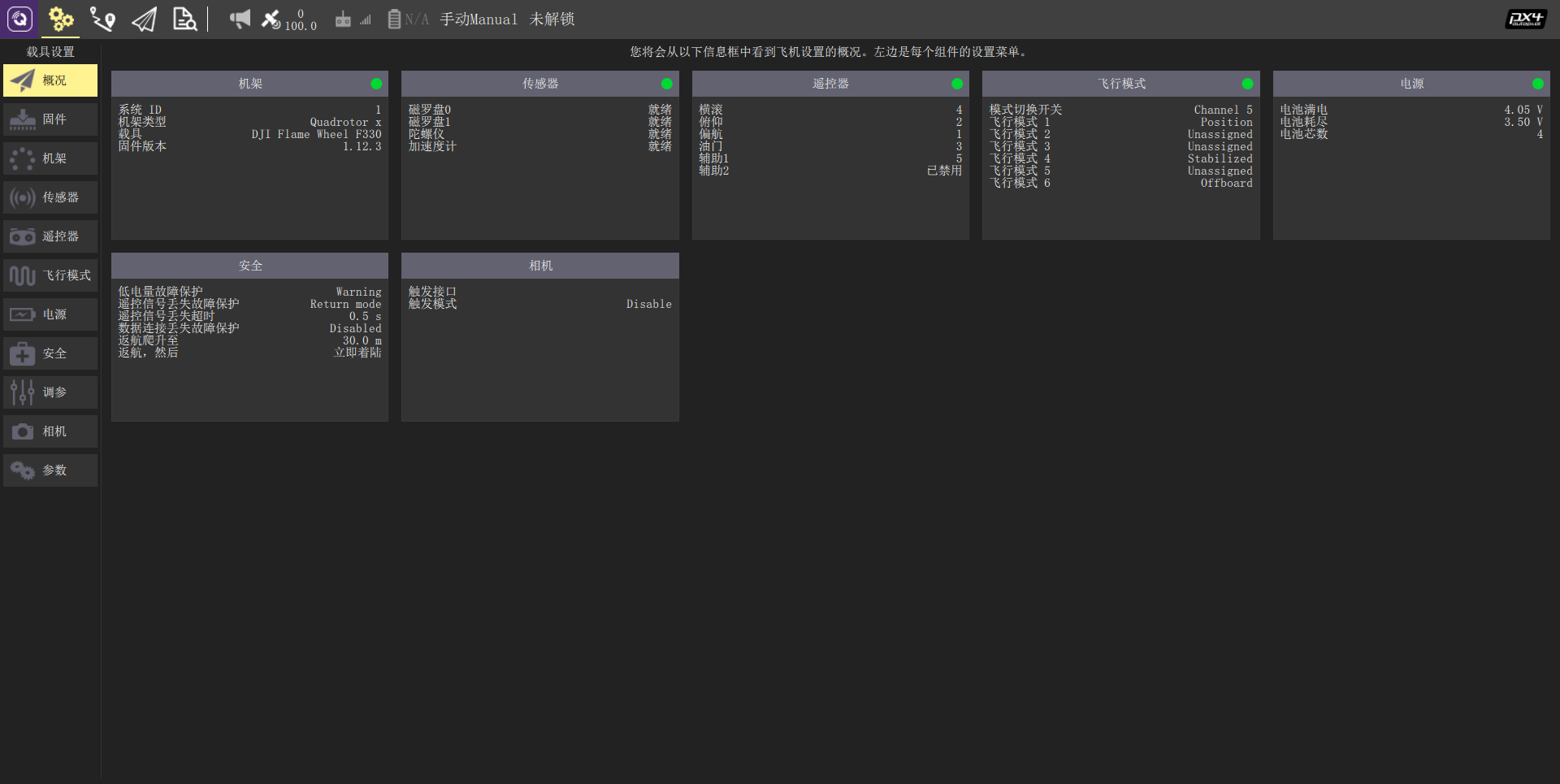Screen dimensions: 1560x784
Task: Open the 传感器 sensors sidebar icon
Action: coord(23,197)
